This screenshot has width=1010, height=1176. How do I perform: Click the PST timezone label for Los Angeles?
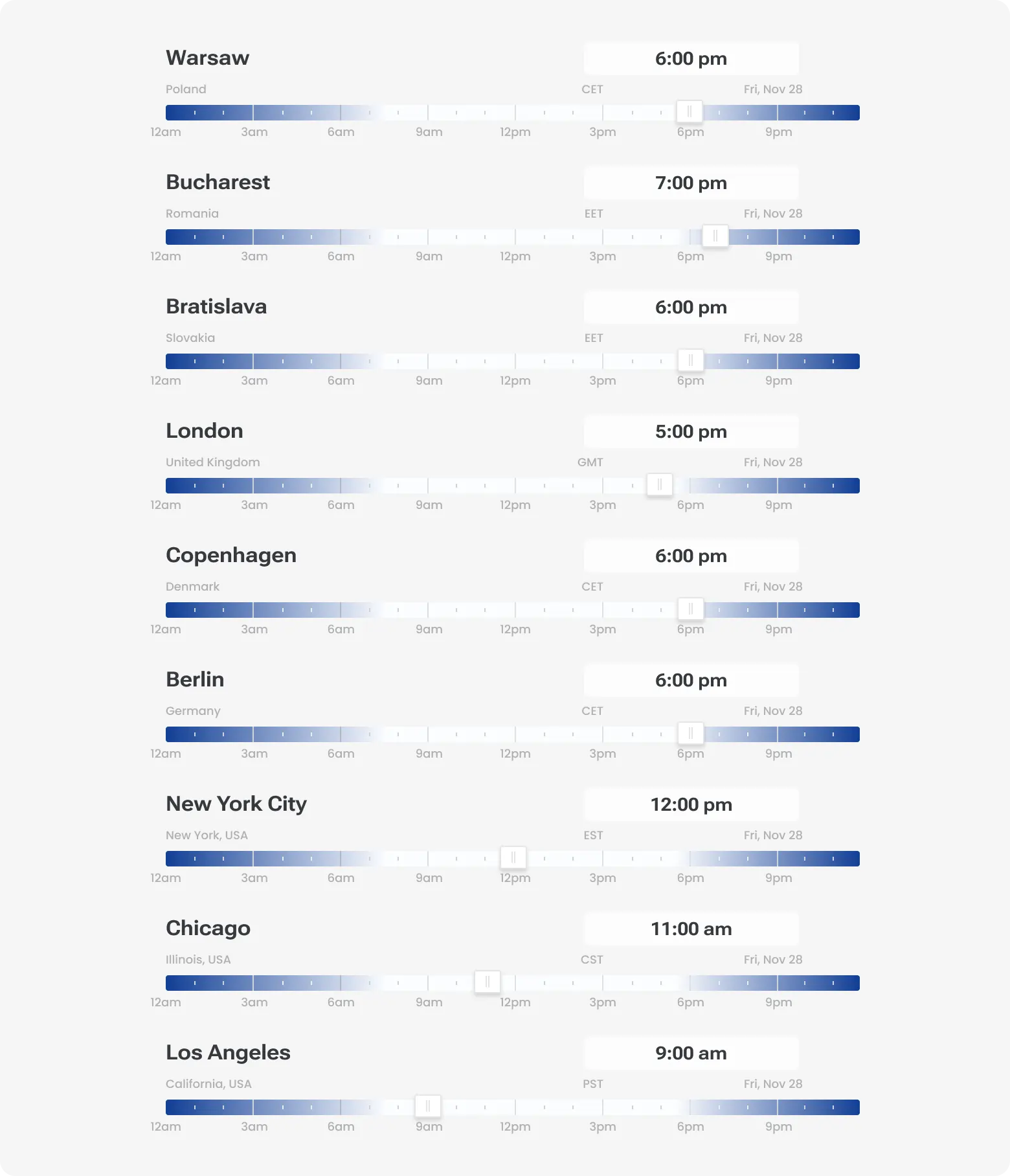[593, 1083]
